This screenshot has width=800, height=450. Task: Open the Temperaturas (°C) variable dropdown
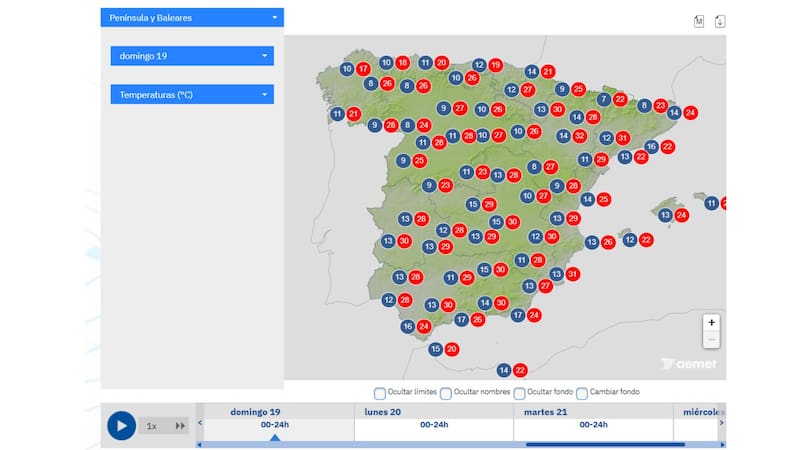pos(192,95)
